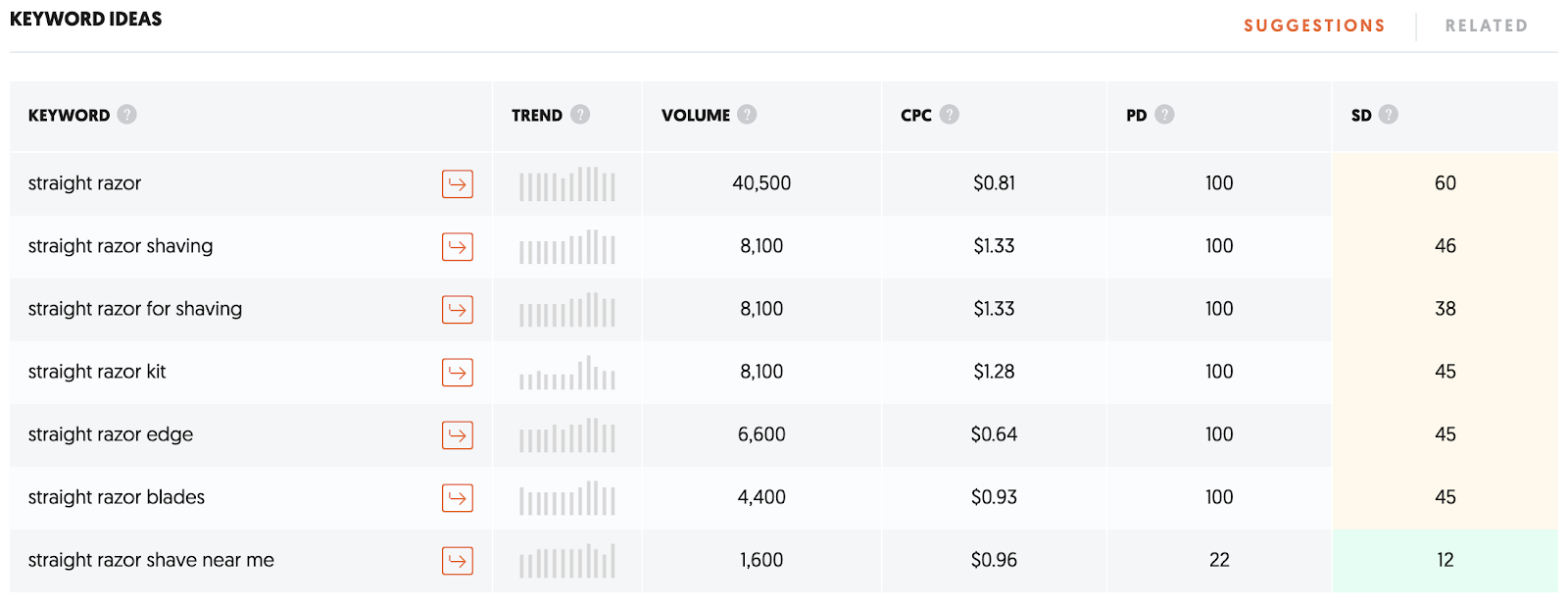Image resolution: width=1568 pixels, height=608 pixels.
Task: Open arrow icon next to 'straight razor kit'
Action: pos(458,373)
